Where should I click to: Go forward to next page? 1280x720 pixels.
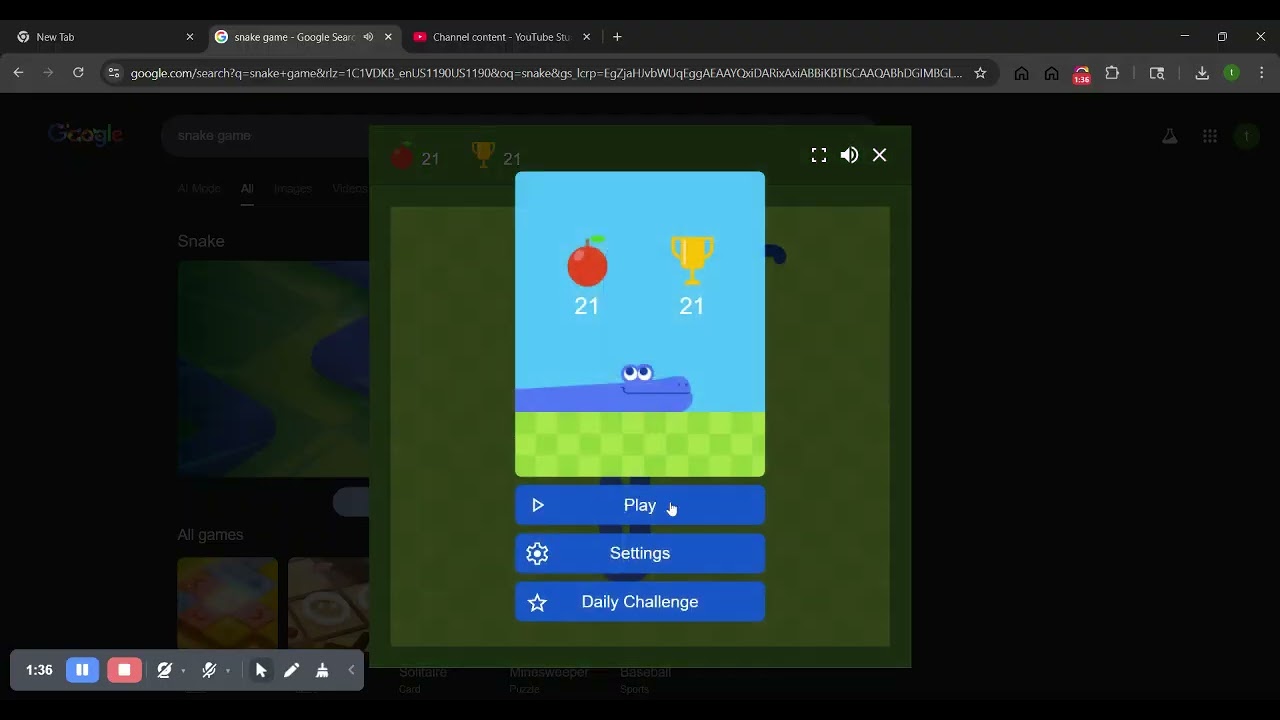point(48,73)
